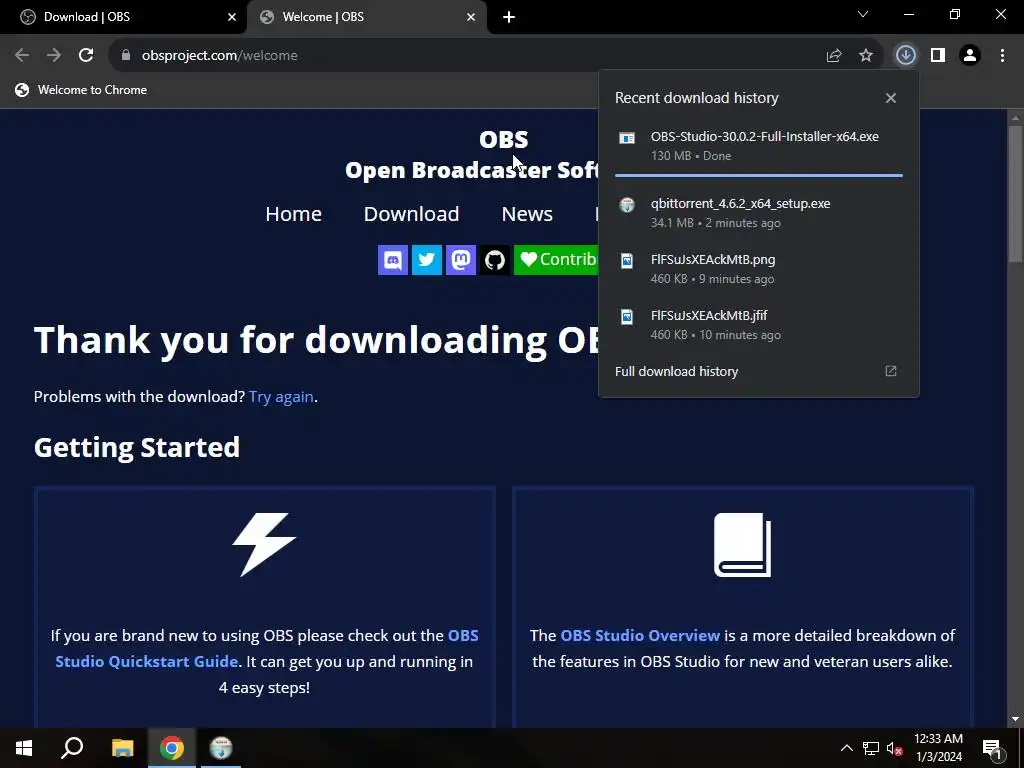
Task: Click the FIFSuJsXEAckMtB.jfif file icon
Action: pos(627,317)
